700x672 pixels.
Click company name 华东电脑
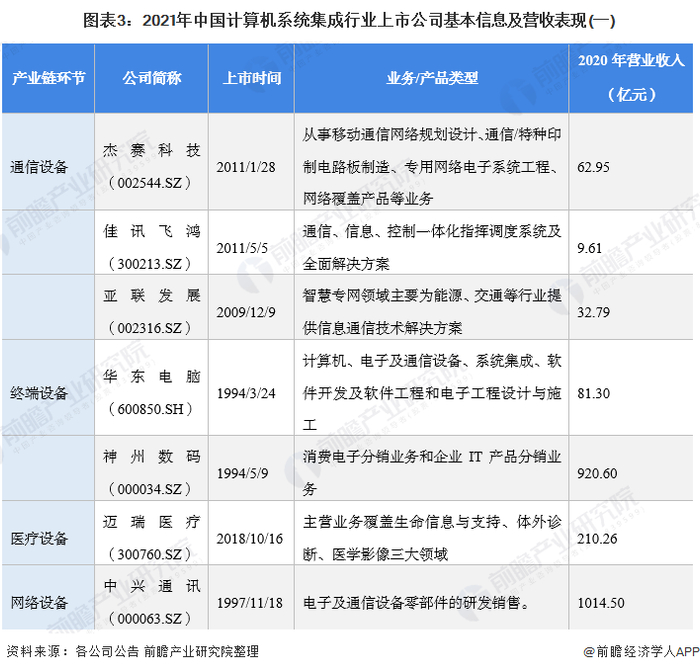click(x=152, y=376)
